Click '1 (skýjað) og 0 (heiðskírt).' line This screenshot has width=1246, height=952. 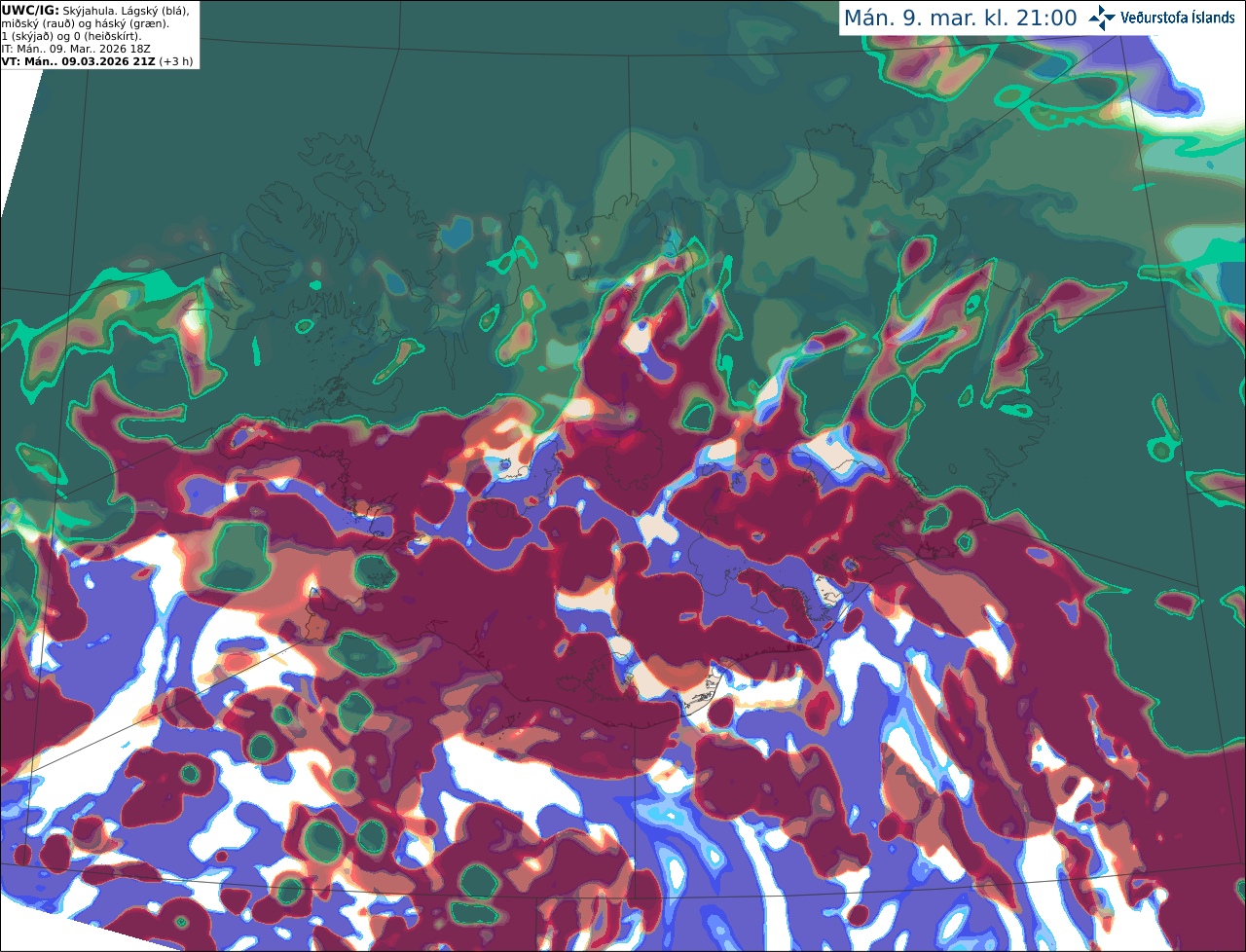tap(72, 36)
